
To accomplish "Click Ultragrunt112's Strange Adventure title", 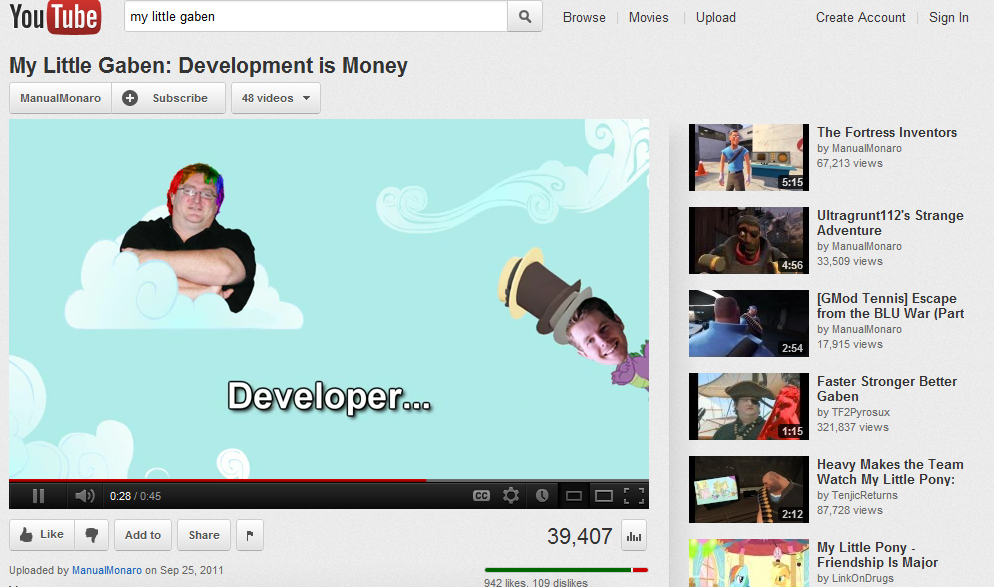I will point(890,223).
